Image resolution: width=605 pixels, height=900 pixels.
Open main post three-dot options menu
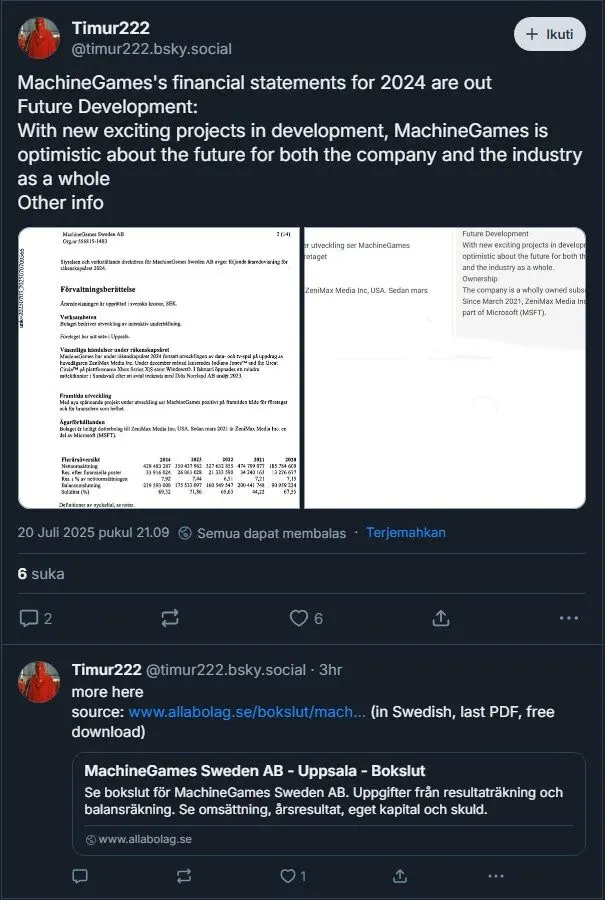click(x=571, y=618)
